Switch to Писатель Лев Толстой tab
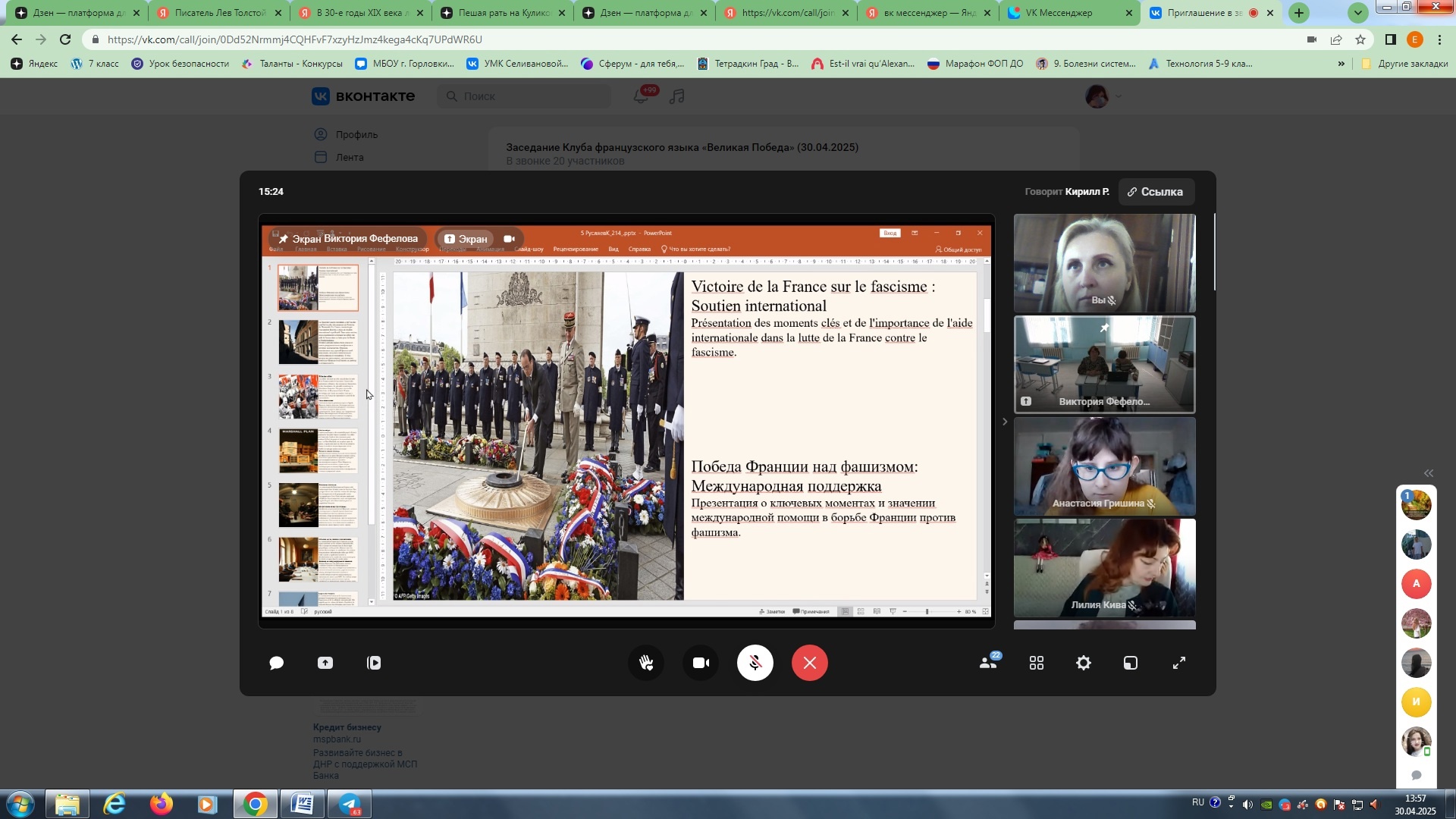Viewport: 1456px width, 819px height. point(218,13)
